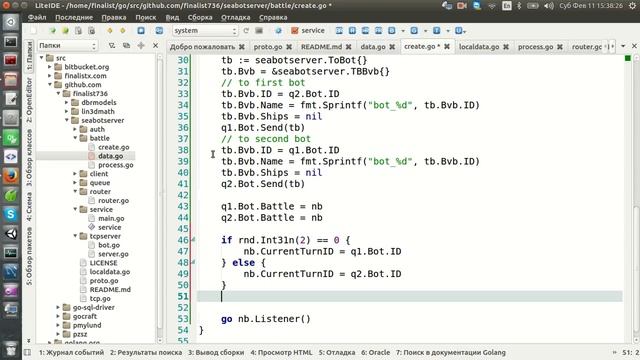Expand the finalistx.com folder
Viewport: 640px width, 360px height.
[x=50, y=76]
